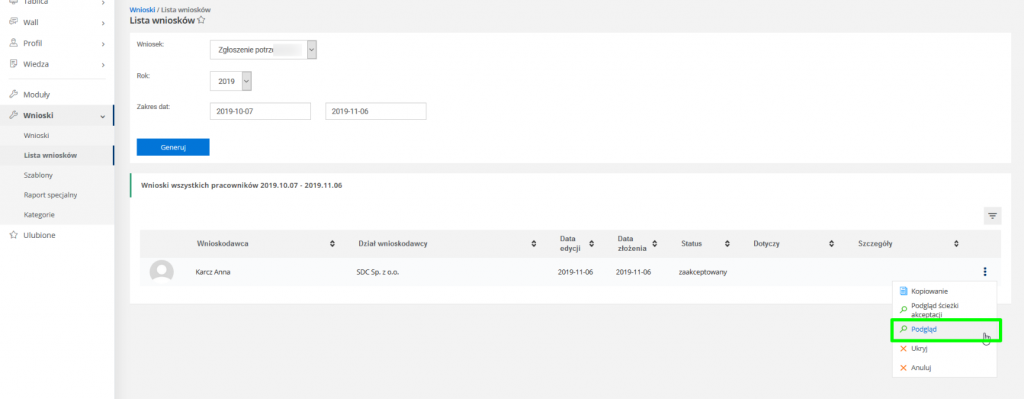The height and width of the screenshot is (399, 1024).
Task: Sort by Status column arrows
Action: (727, 244)
